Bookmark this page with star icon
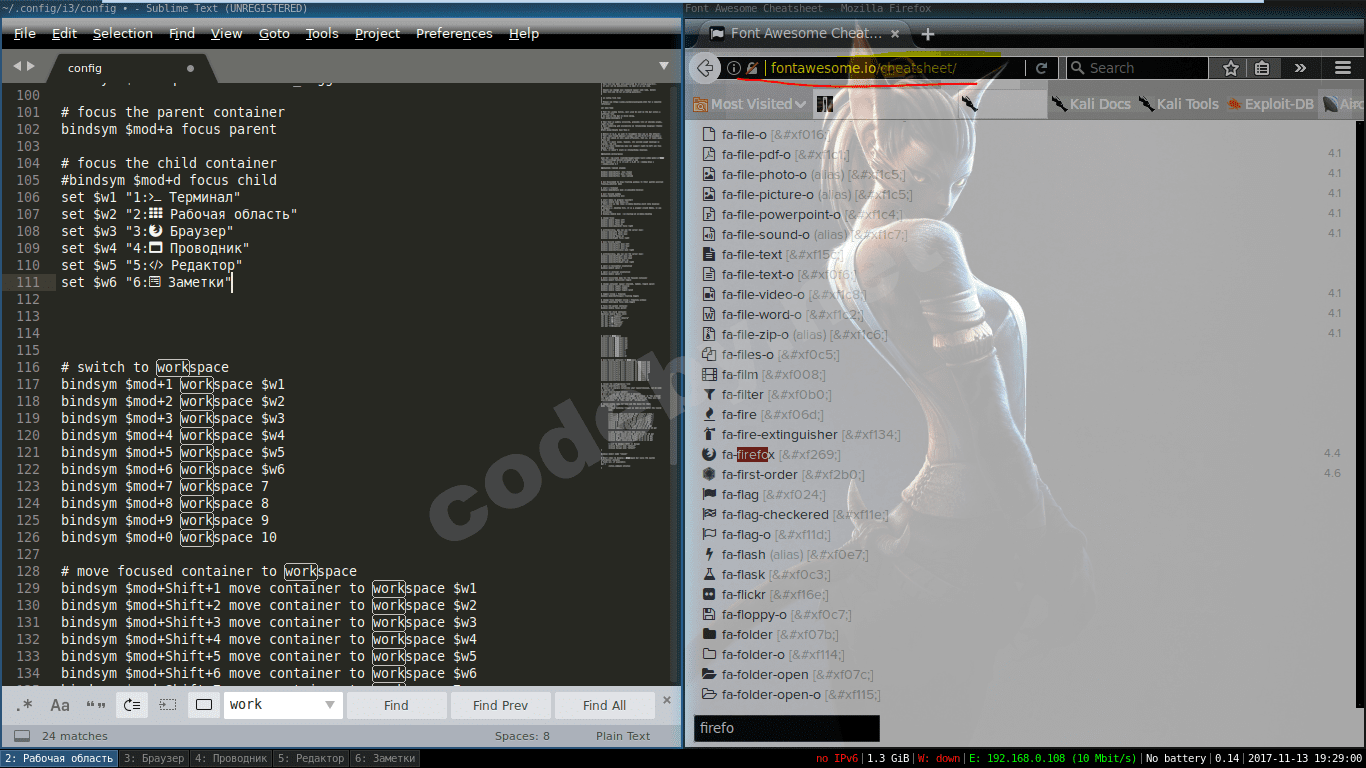The height and width of the screenshot is (768, 1366). [x=1231, y=68]
